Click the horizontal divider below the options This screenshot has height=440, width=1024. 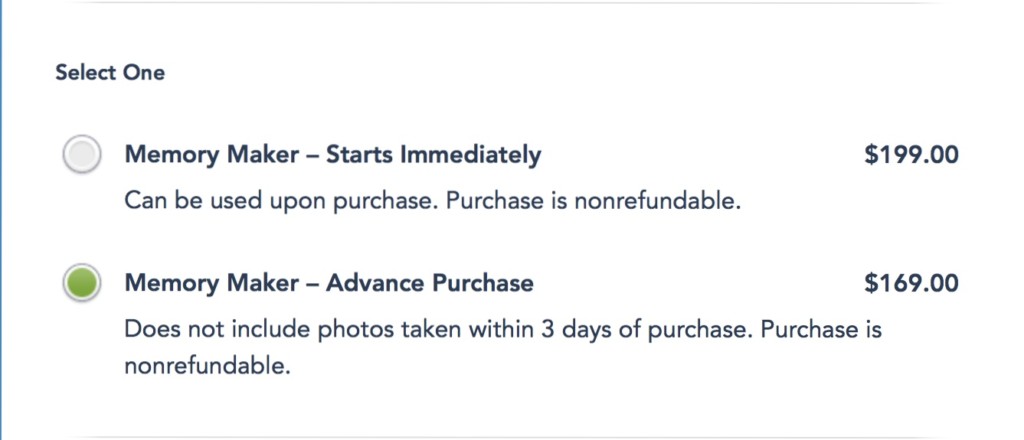point(512,436)
